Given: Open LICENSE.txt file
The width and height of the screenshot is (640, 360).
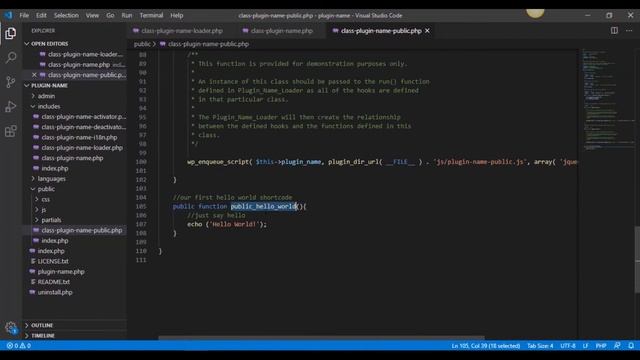Looking at the screenshot, I should [53, 261].
